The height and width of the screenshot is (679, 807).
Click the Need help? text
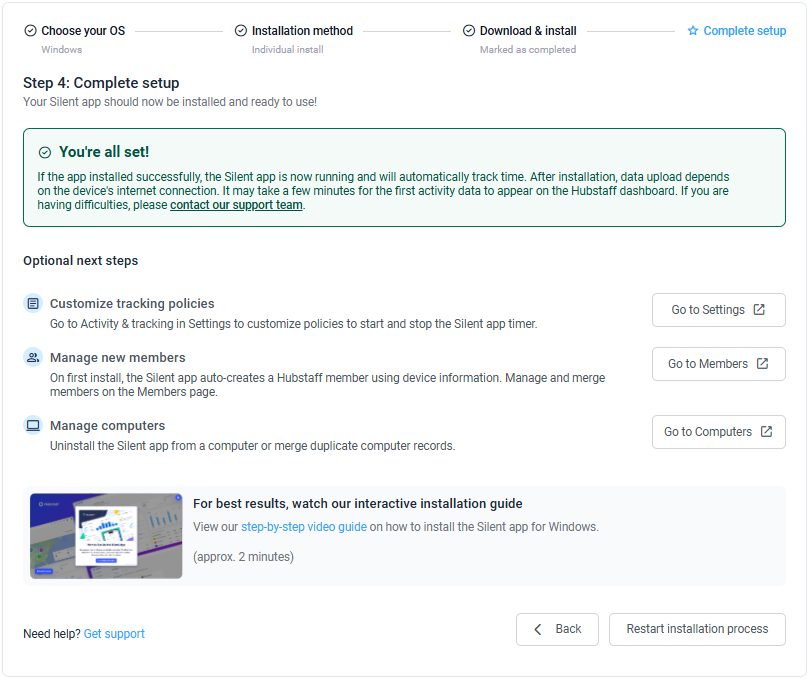pos(51,634)
